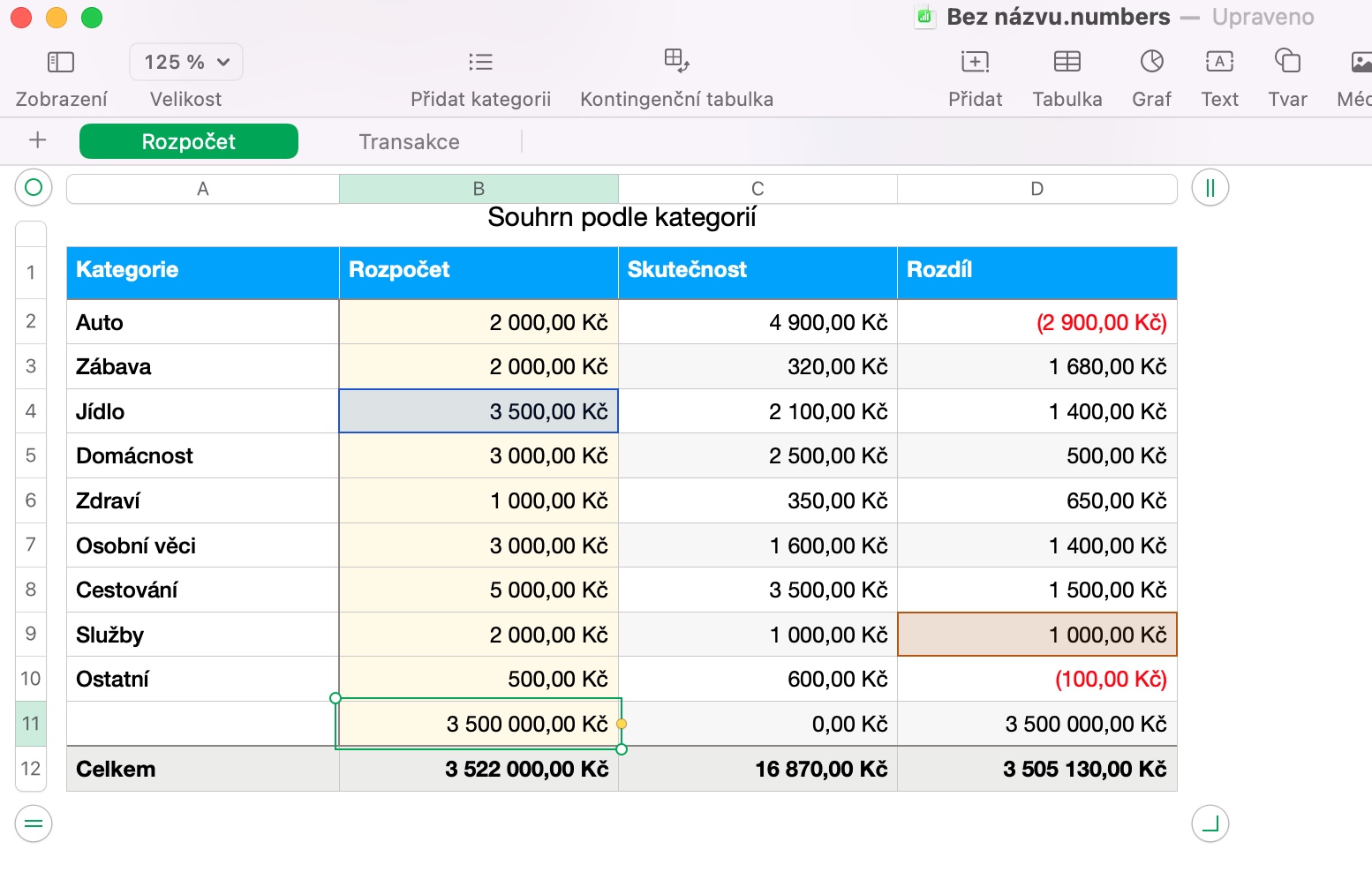
Task: Click the table resize corner handle
Action: pos(1210,824)
